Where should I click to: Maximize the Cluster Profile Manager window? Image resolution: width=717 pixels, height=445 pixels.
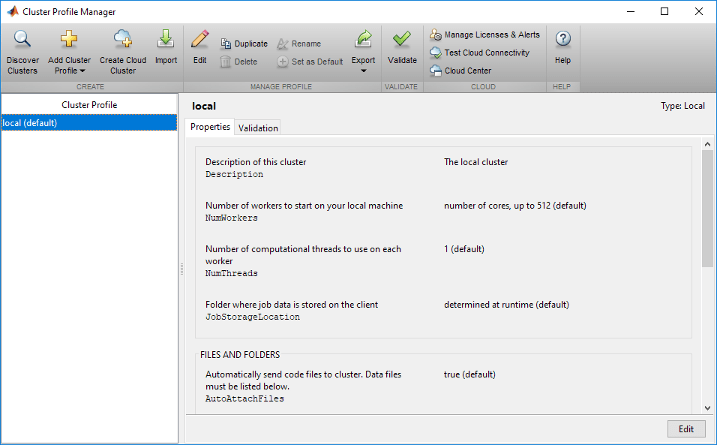[x=664, y=11]
